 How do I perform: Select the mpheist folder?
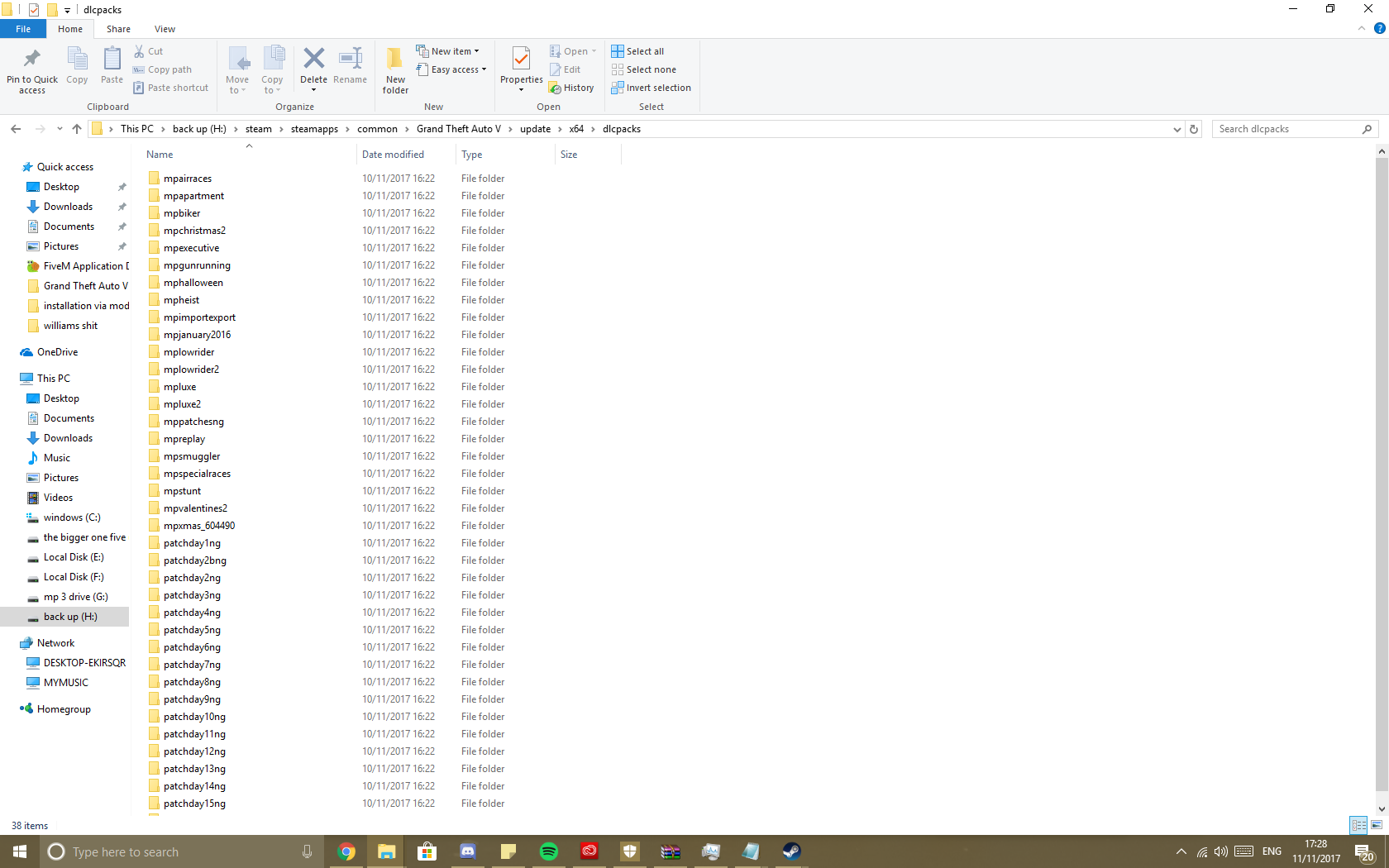click(181, 300)
